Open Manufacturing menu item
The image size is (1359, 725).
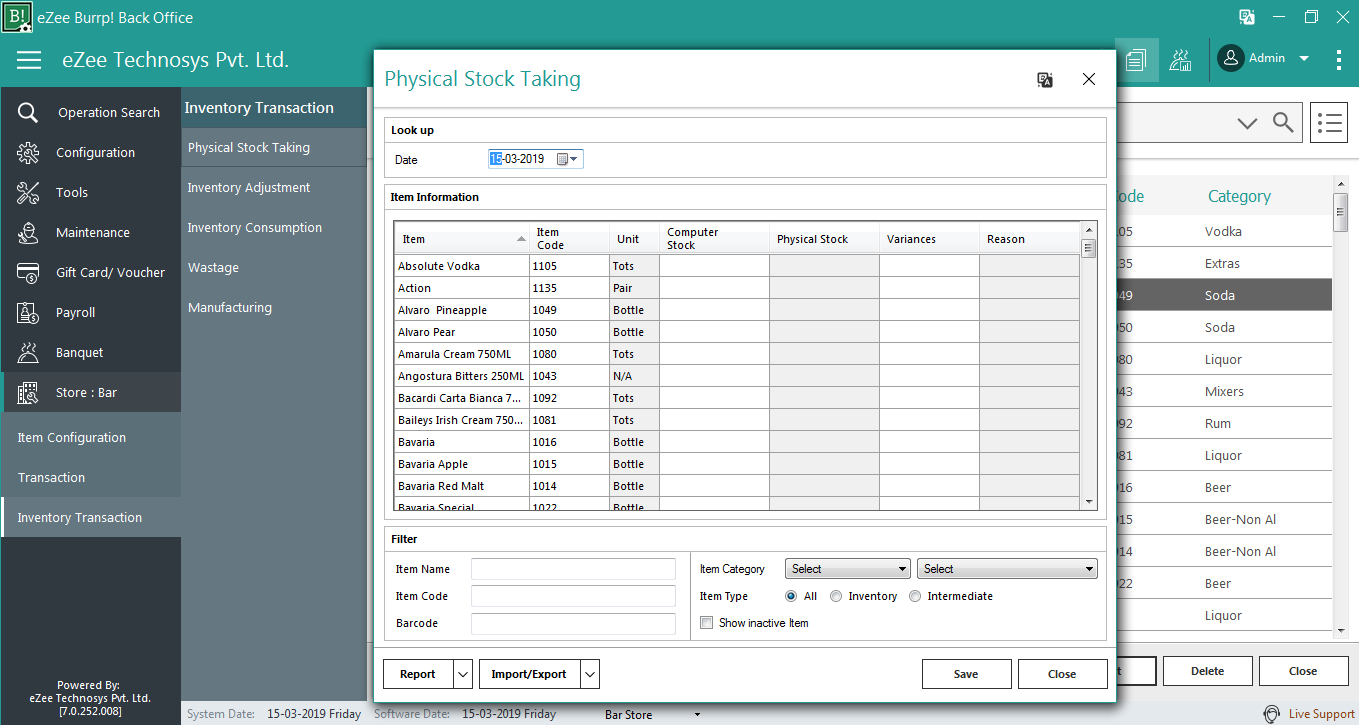[x=274, y=307]
